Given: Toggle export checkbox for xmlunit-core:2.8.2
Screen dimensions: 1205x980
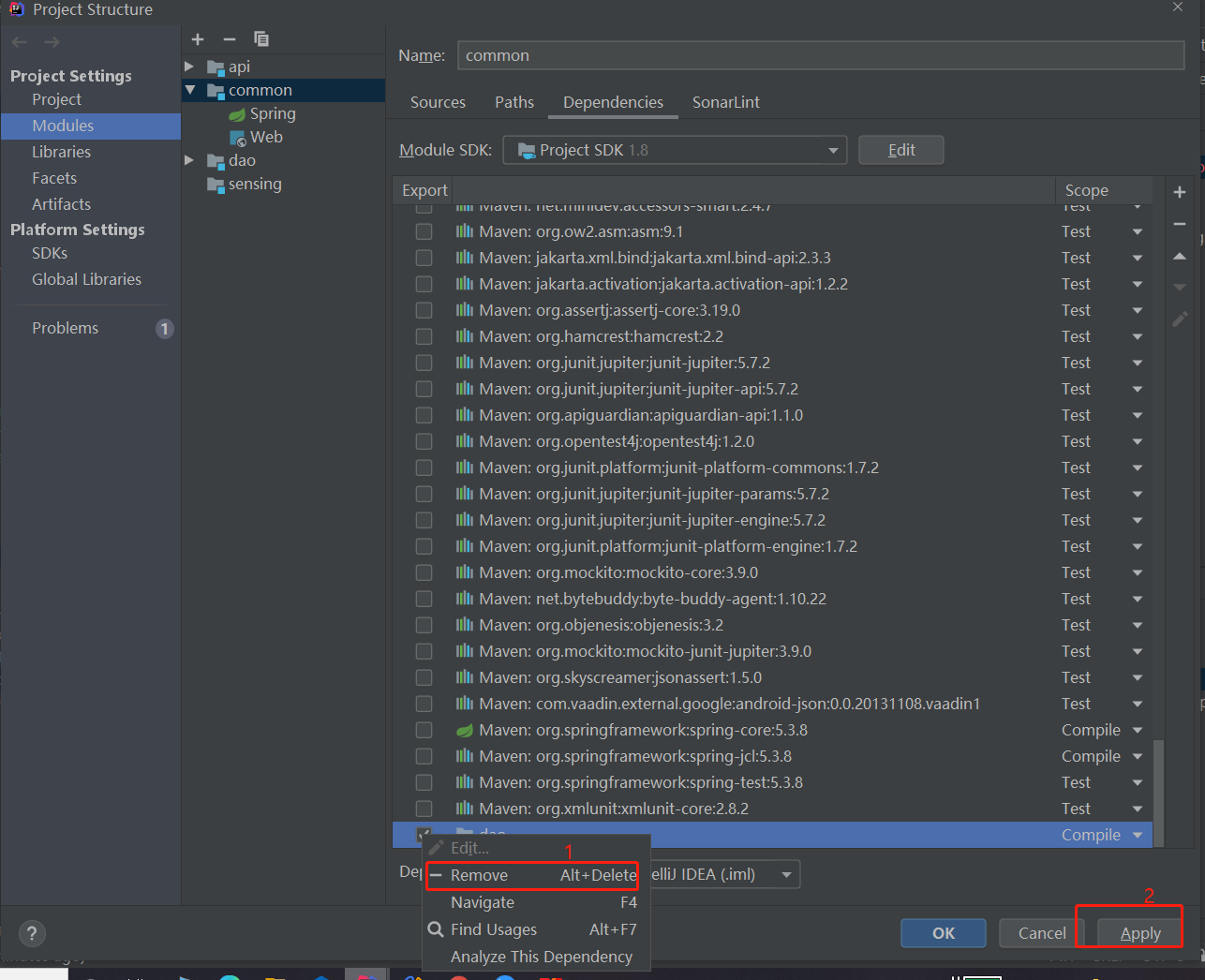Looking at the screenshot, I should click(424, 809).
